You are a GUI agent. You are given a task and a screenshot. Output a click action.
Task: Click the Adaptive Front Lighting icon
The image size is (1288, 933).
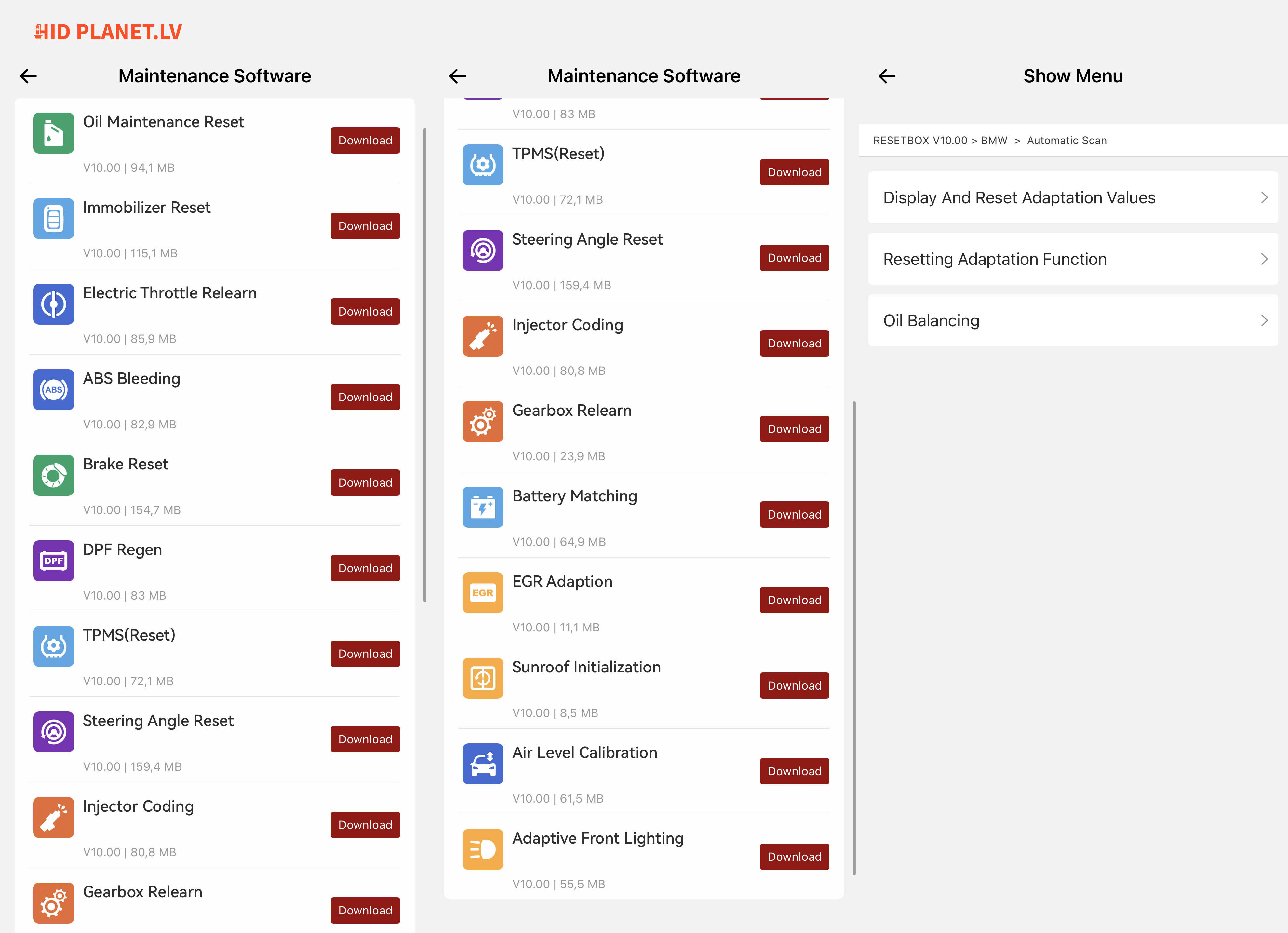pos(483,849)
